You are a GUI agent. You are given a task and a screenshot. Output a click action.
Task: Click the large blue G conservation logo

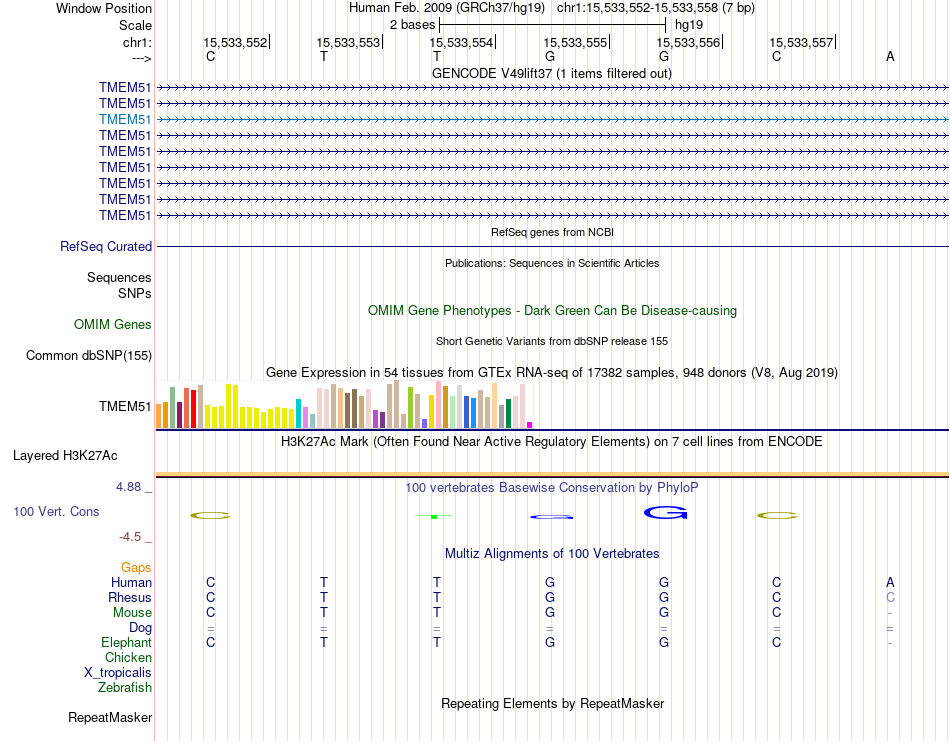click(x=665, y=513)
